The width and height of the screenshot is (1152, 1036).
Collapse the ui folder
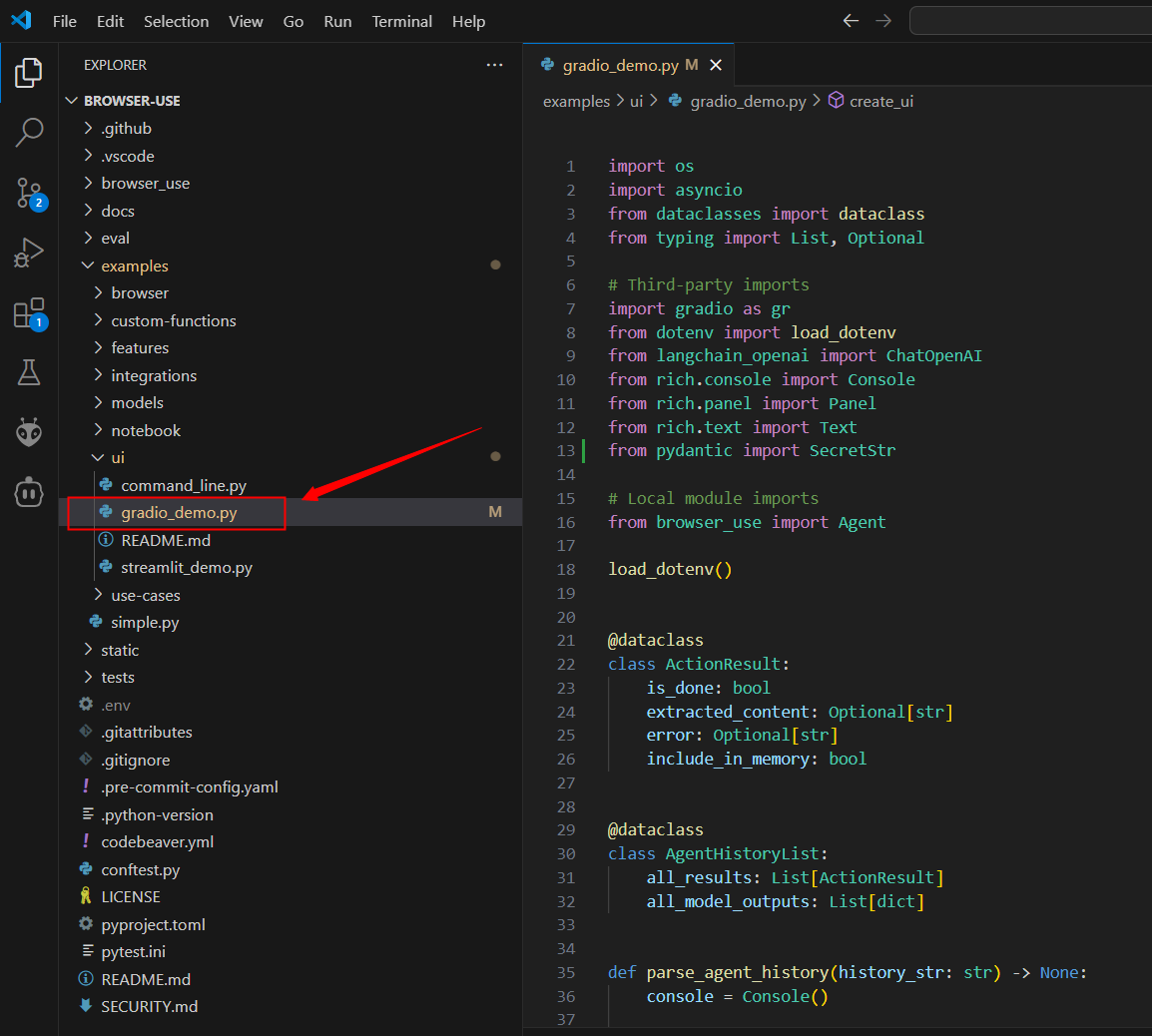(290, 458)
